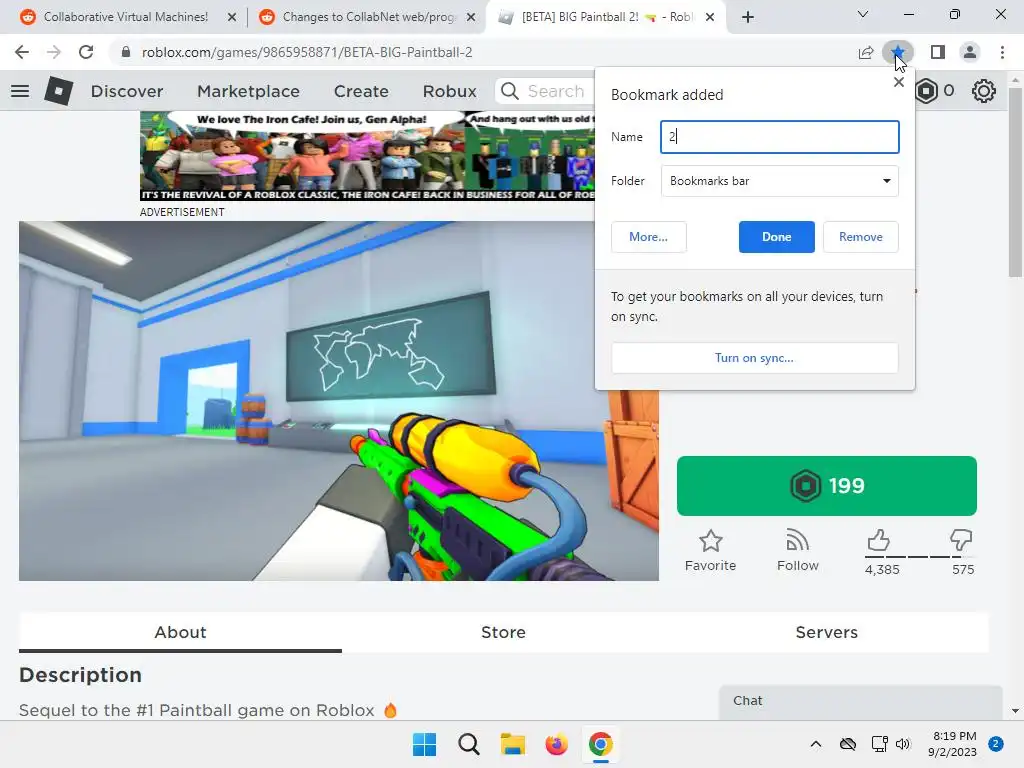Image resolution: width=1024 pixels, height=768 pixels.
Task: Buy game access for 199 Robux
Action: (x=827, y=486)
